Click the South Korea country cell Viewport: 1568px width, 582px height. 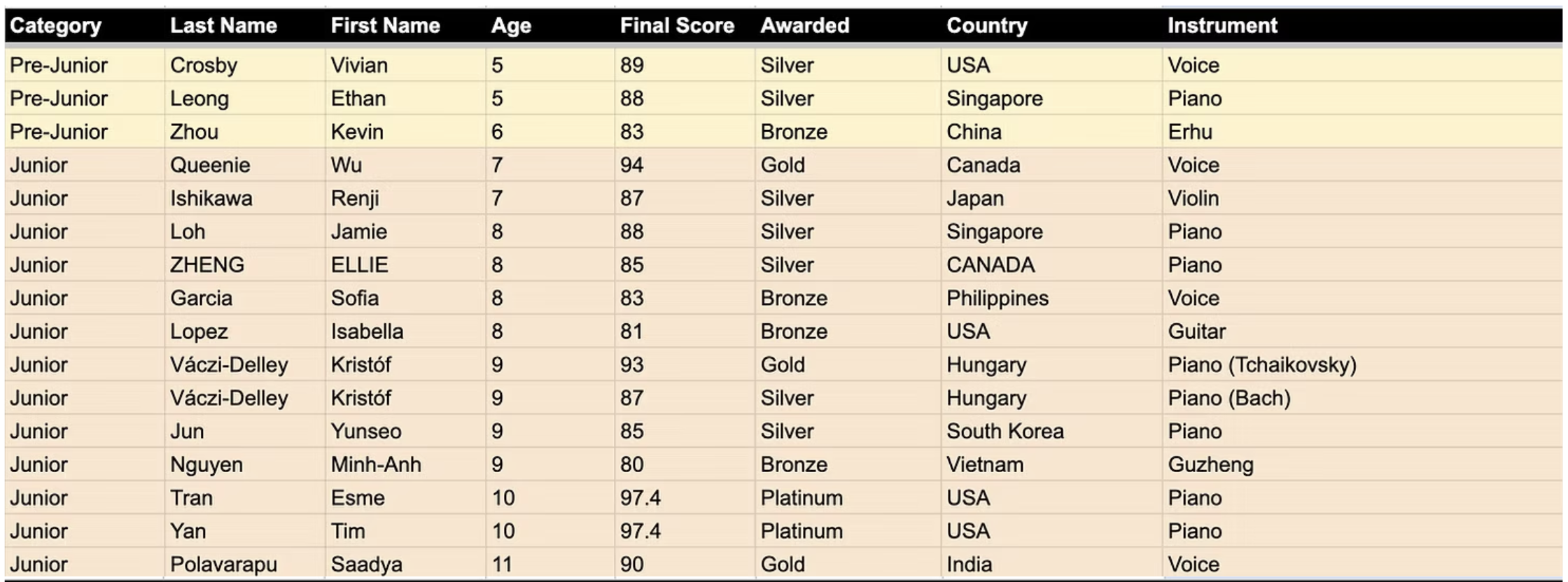pyautogui.click(x=1004, y=431)
